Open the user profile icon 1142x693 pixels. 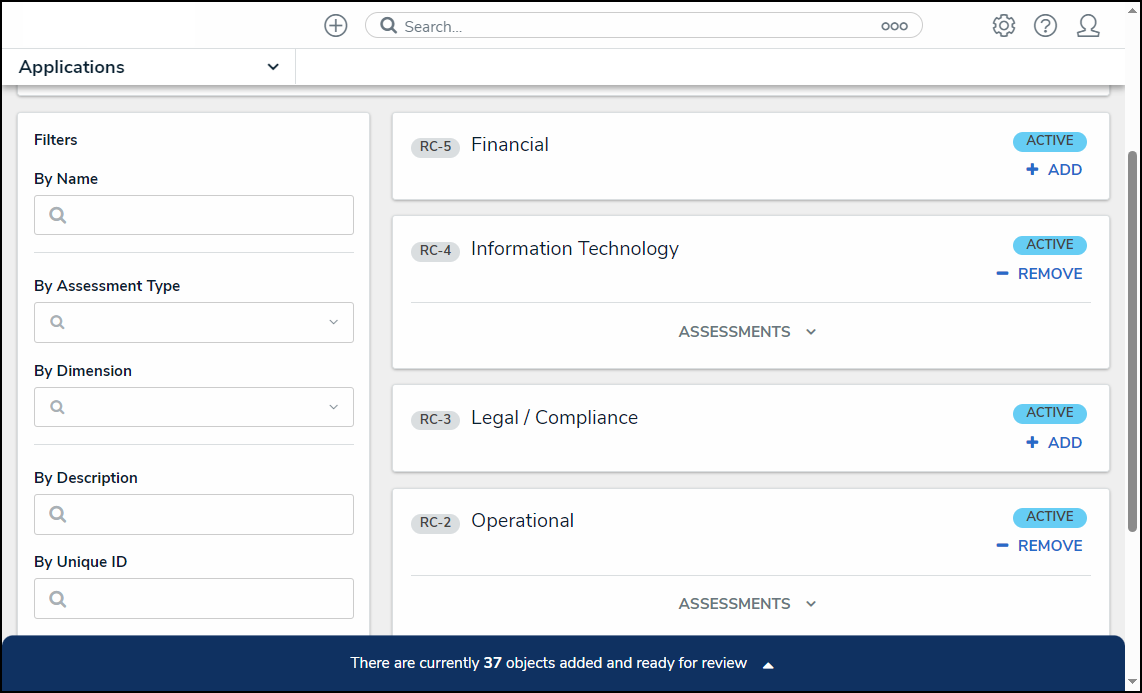pyautogui.click(x=1088, y=26)
